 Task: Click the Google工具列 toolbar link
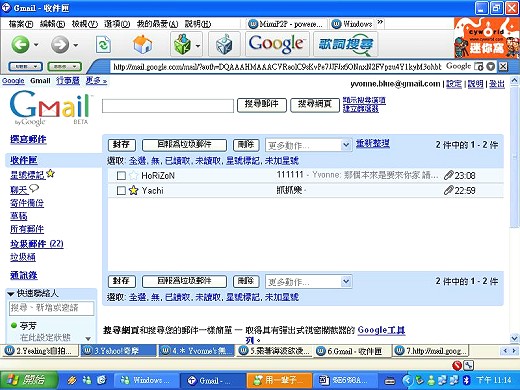coord(381,330)
